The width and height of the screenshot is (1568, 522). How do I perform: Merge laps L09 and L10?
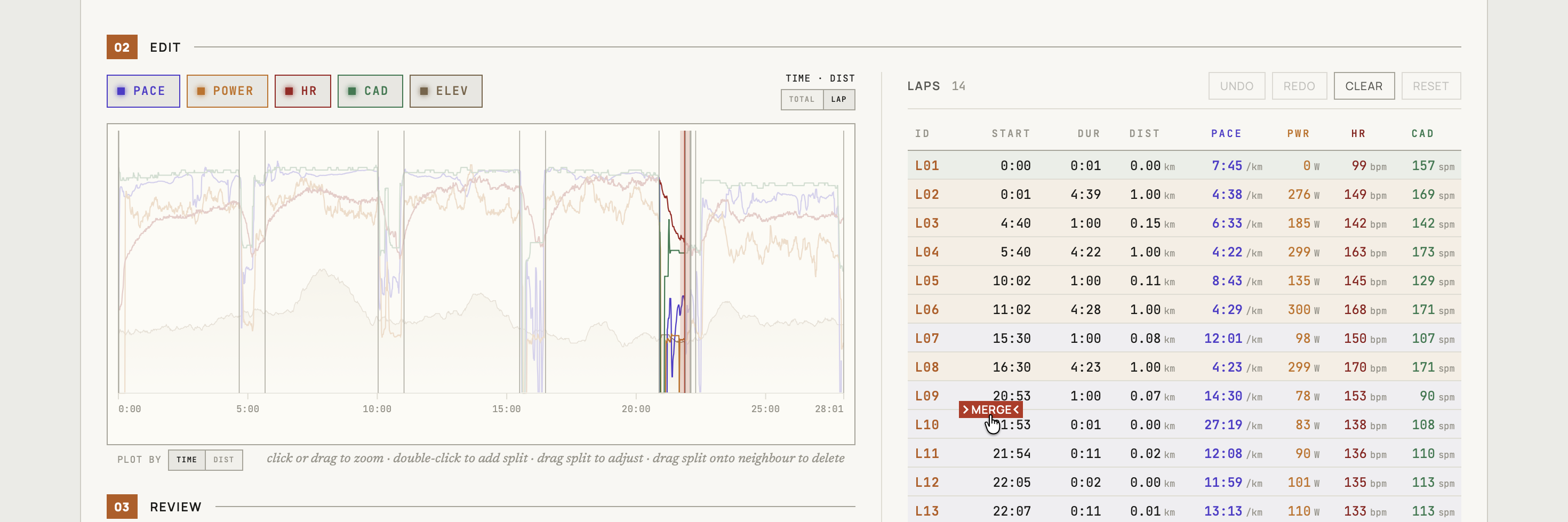click(990, 410)
